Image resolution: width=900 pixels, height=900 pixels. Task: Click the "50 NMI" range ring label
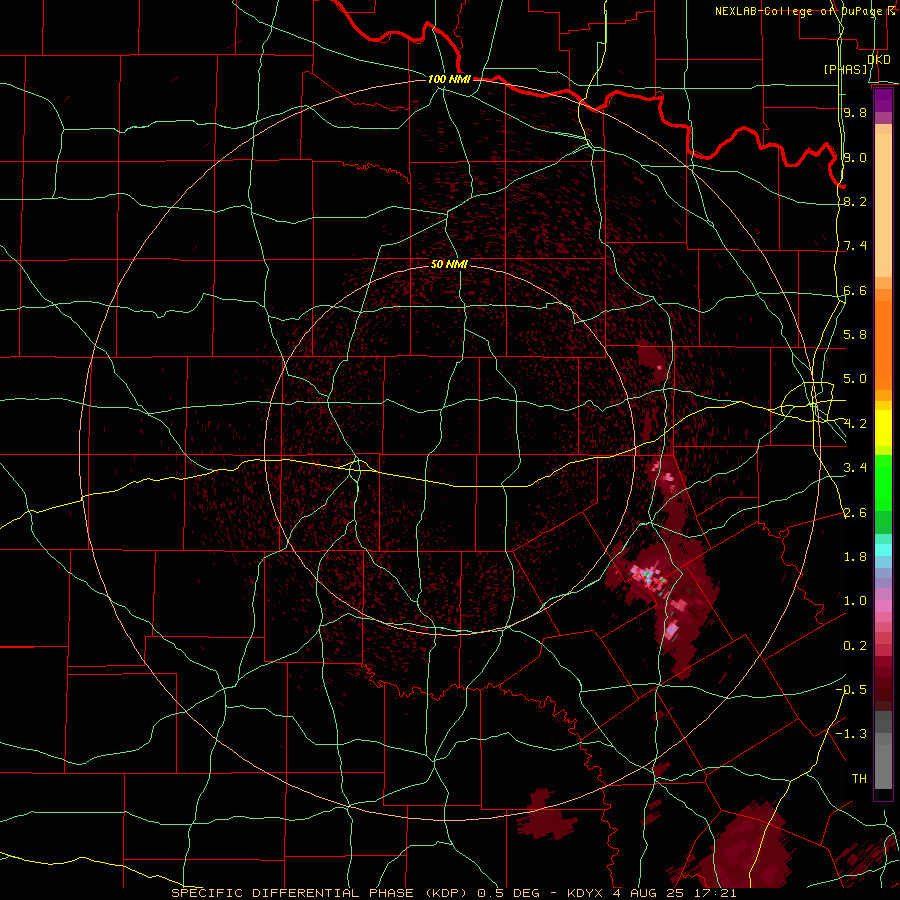point(449,265)
